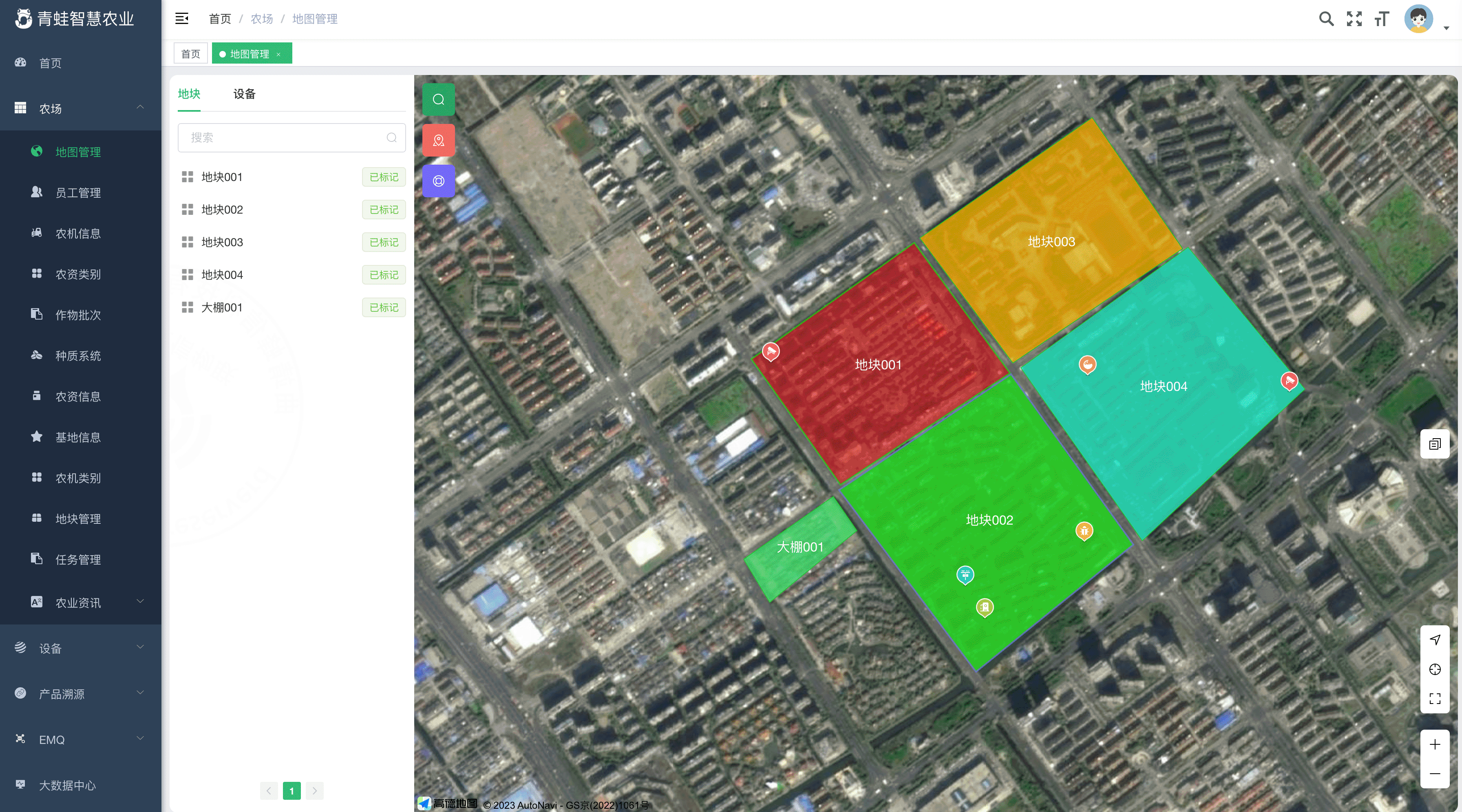Expand the 农业资讯 submenu

[81, 602]
